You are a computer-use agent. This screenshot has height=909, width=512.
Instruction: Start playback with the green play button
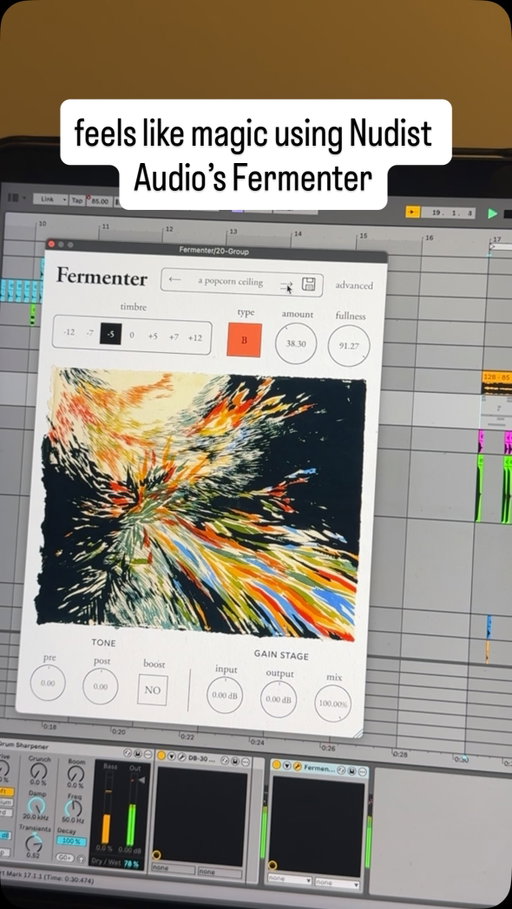pos(492,214)
